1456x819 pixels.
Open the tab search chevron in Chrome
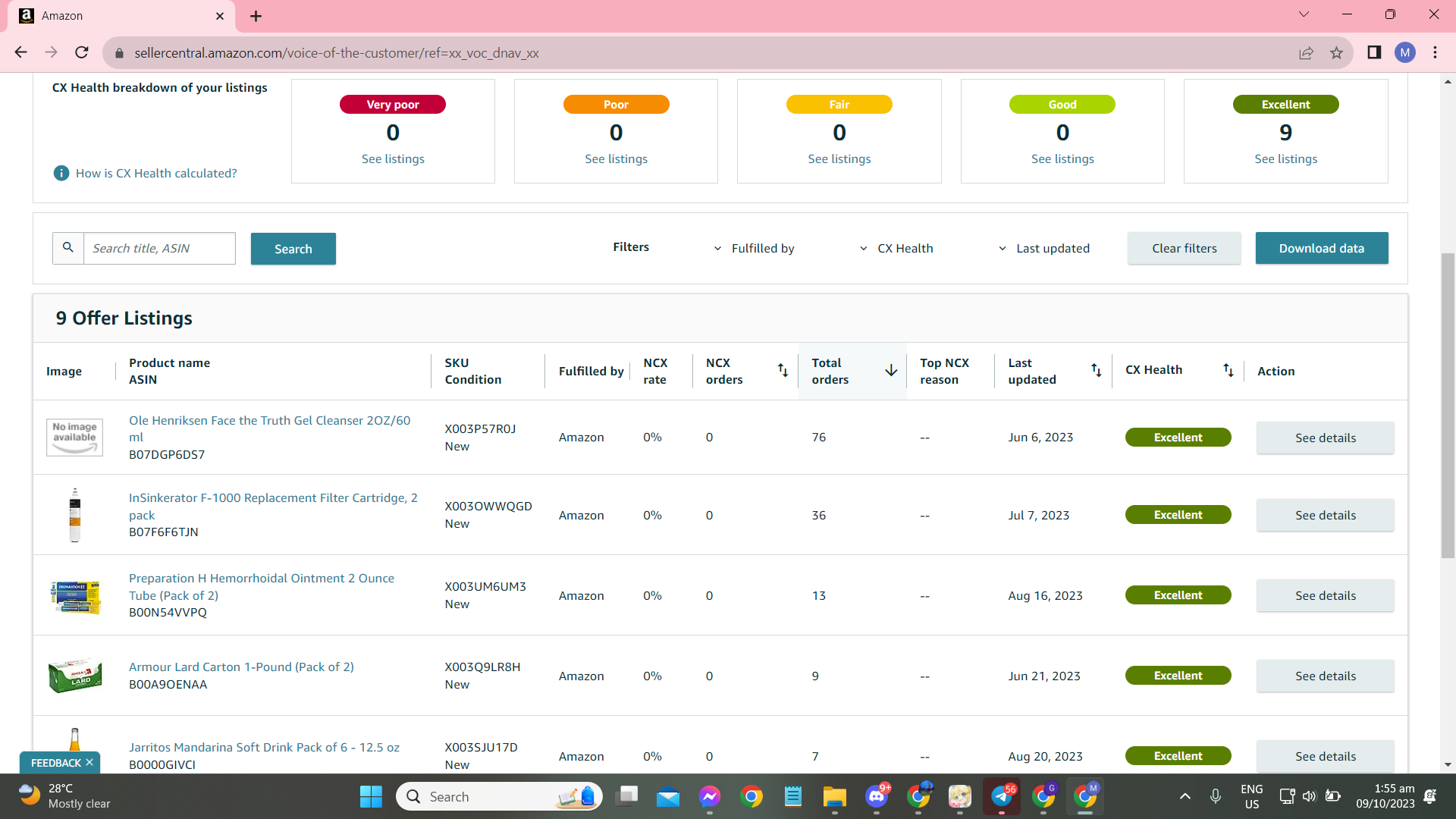[1304, 14]
